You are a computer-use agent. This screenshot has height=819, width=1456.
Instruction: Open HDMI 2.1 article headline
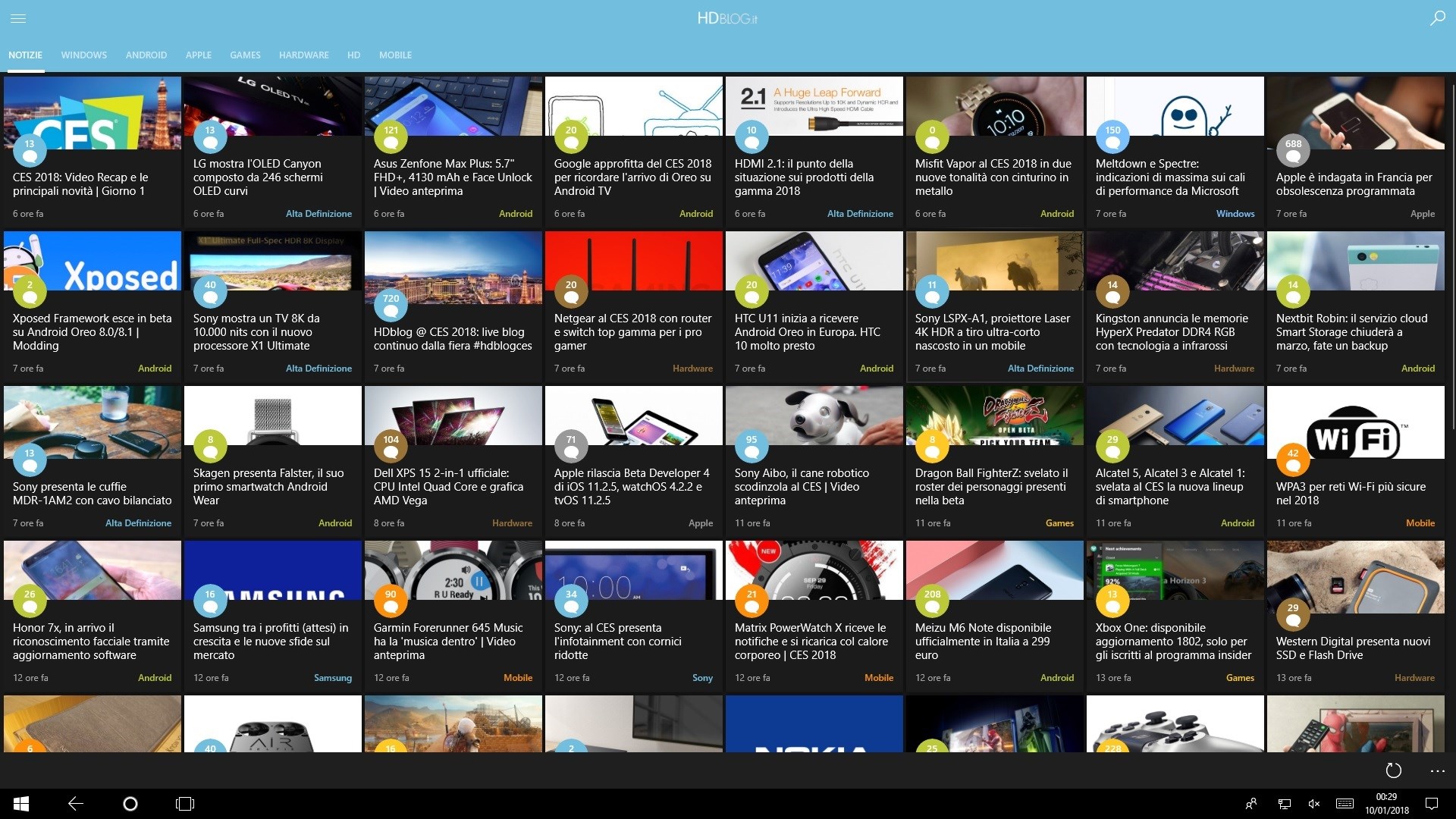pyautogui.click(x=804, y=177)
